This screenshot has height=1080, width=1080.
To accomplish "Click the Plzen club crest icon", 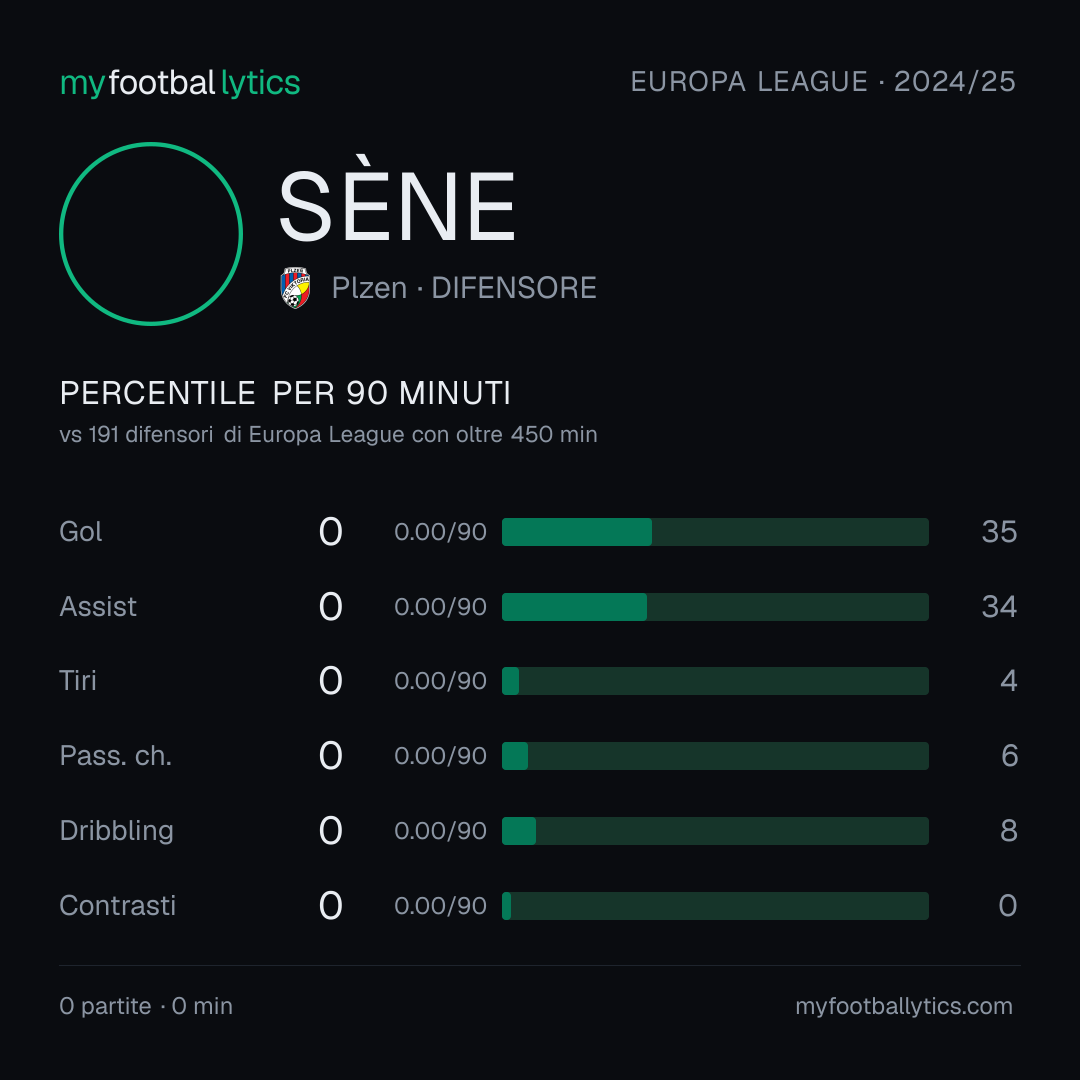I will point(295,288).
